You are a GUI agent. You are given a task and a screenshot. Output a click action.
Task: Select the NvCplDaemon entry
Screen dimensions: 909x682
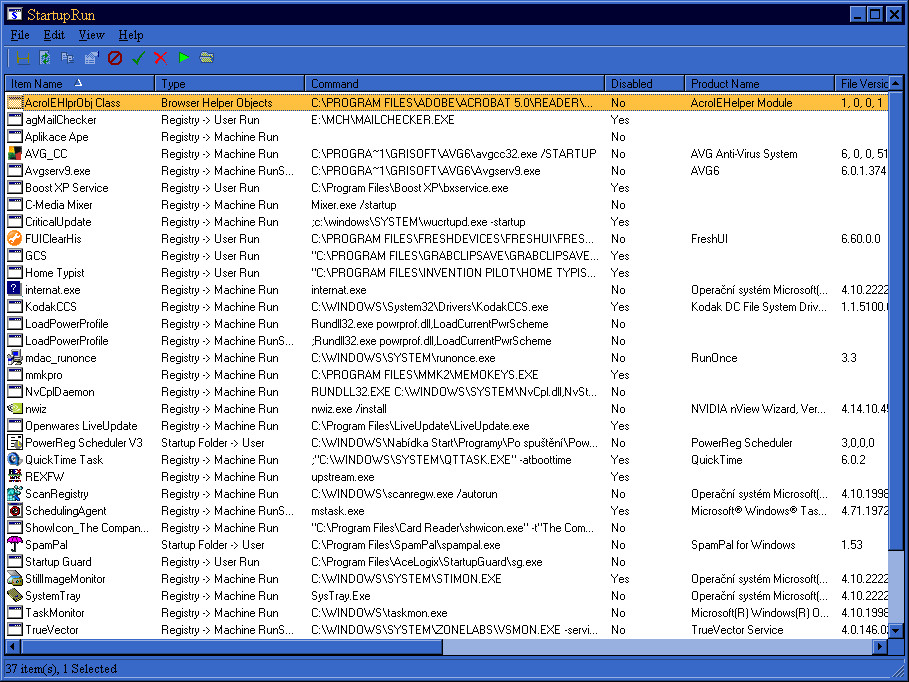tap(59, 391)
